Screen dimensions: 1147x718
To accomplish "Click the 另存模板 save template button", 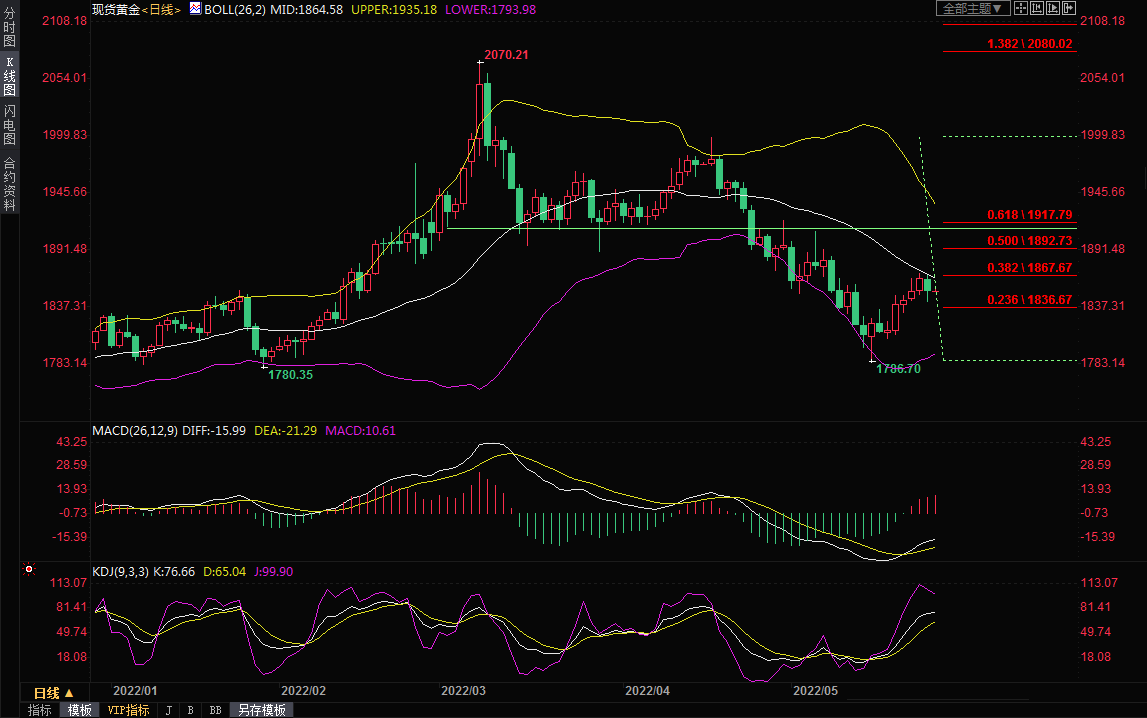I will 262,710.
